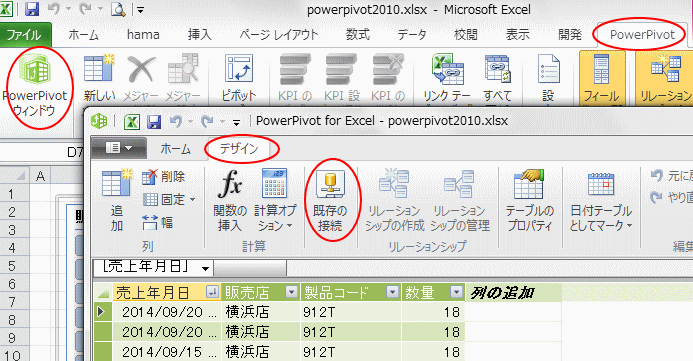
Task: Switch to the ホーム tab in Excel ribbon
Action: point(84,35)
